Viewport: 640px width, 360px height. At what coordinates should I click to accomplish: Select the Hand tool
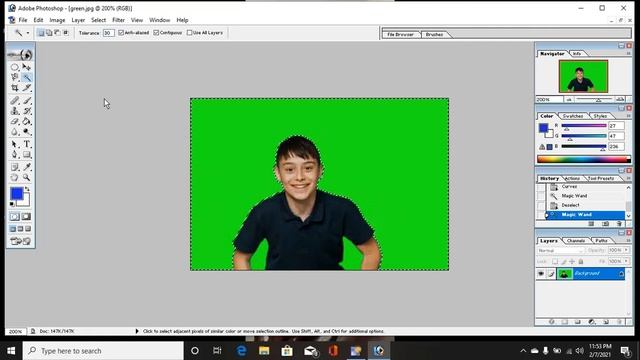pyautogui.click(x=15, y=178)
